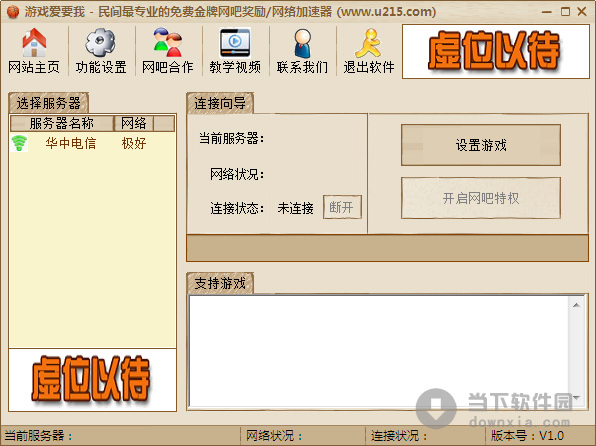Click the 连接状况 status bar entry
The height and width of the screenshot is (446, 596).
399,436
